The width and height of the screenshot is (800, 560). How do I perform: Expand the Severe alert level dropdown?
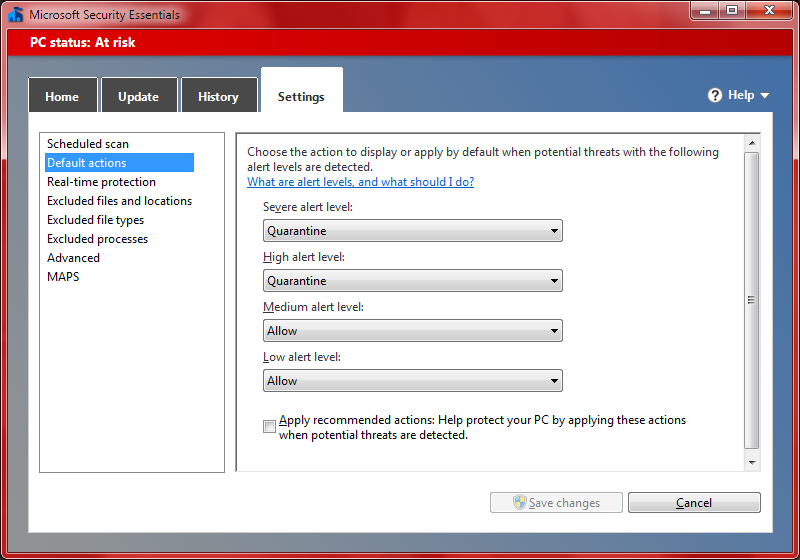pos(413,231)
